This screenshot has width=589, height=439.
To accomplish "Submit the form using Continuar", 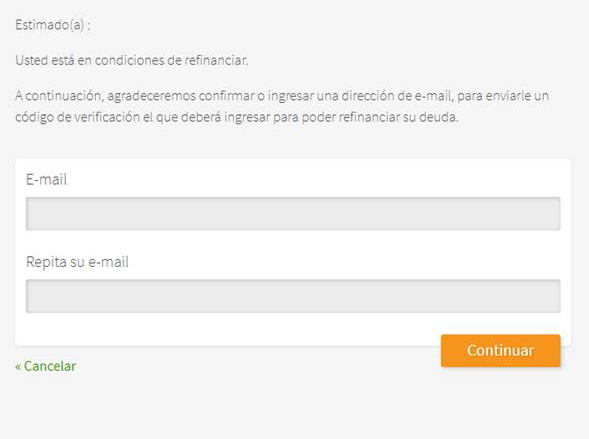I will 500,350.
